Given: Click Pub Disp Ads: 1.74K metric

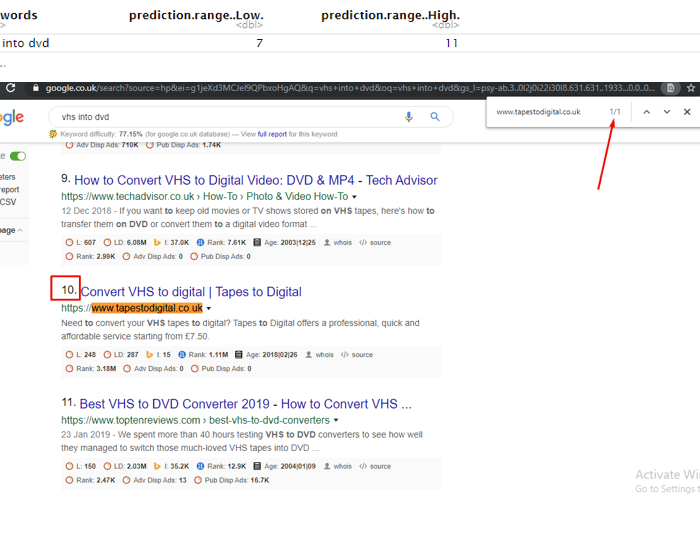Looking at the screenshot, I should (x=183, y=145).
